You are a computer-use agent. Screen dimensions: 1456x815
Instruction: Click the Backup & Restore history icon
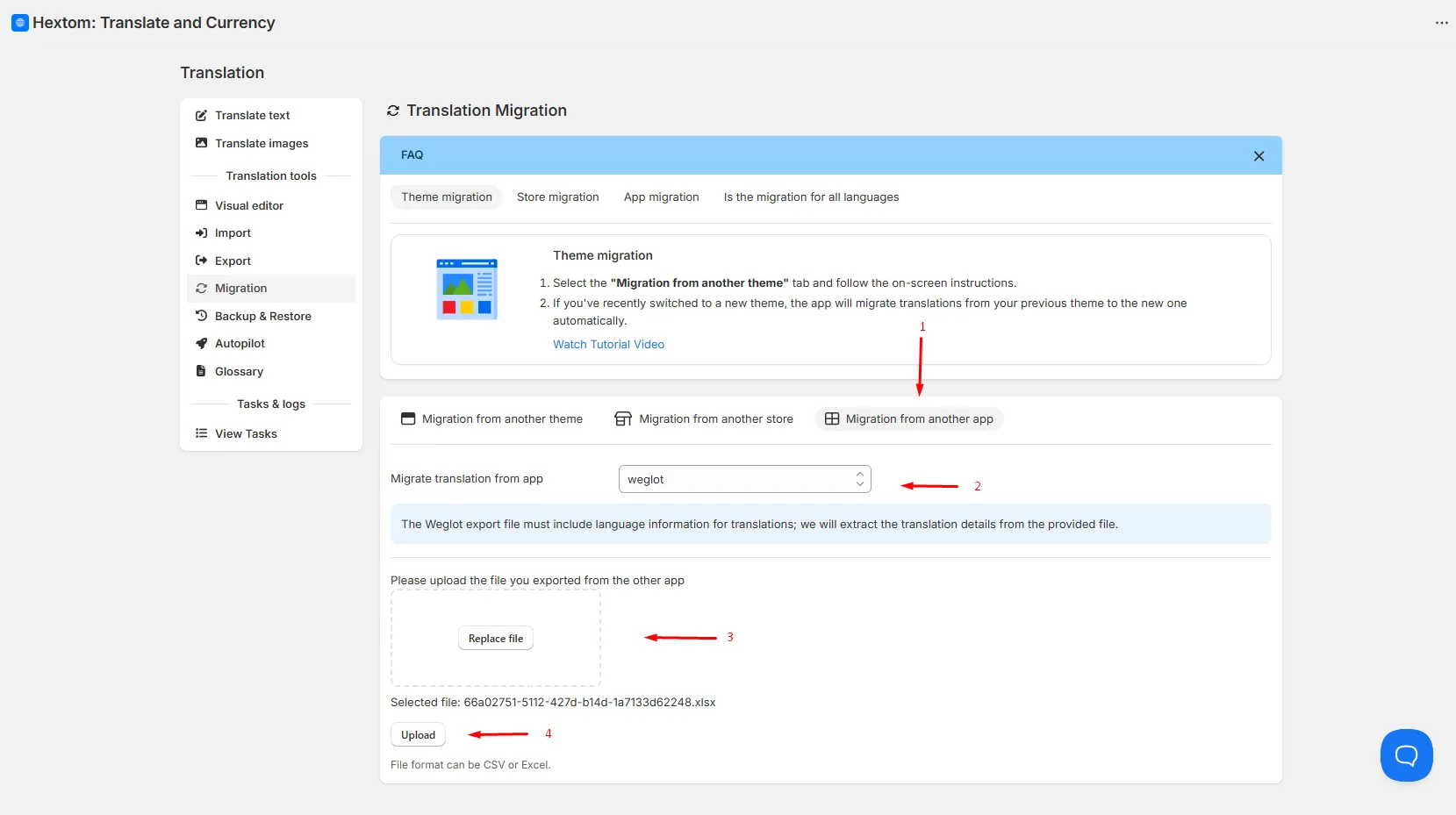(x=201, y=316)
